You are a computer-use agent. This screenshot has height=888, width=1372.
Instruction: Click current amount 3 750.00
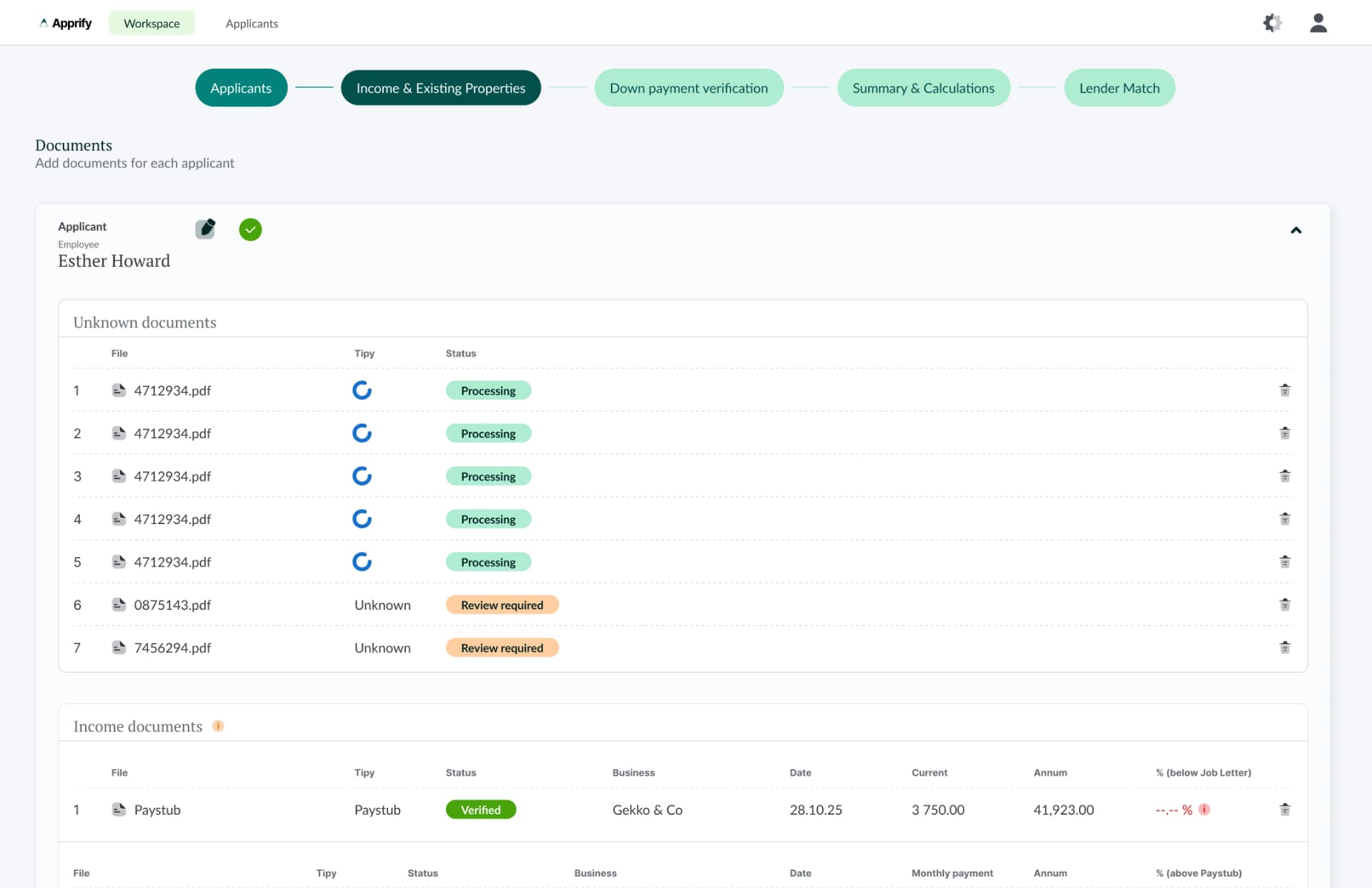pyautogui.click(x=938, y=809)
